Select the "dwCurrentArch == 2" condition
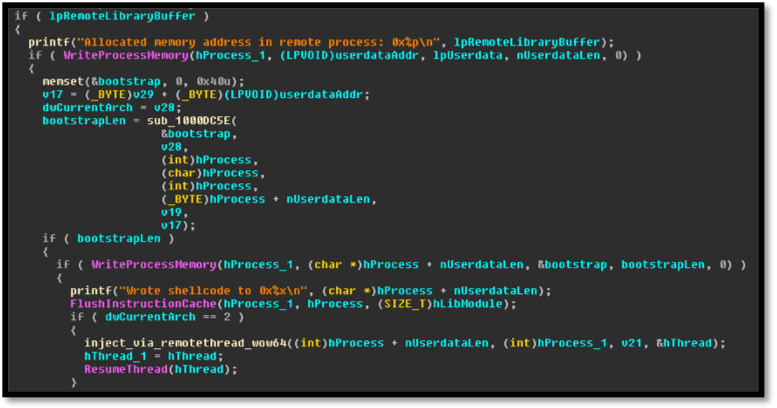 (x=167, y=317)
